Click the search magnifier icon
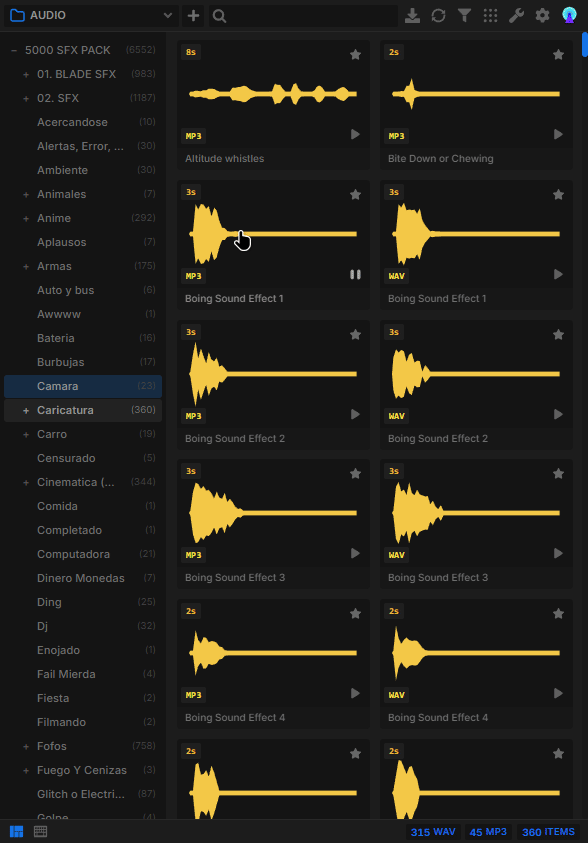Viewport: 588px width, 843px height. click(x=219, y=16)
